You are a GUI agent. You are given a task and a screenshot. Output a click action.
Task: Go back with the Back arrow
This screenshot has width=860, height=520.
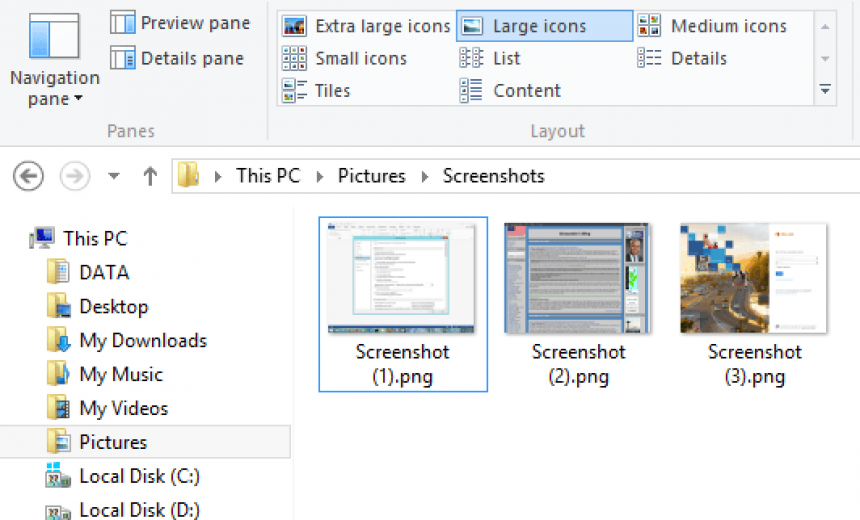point(28,176)
